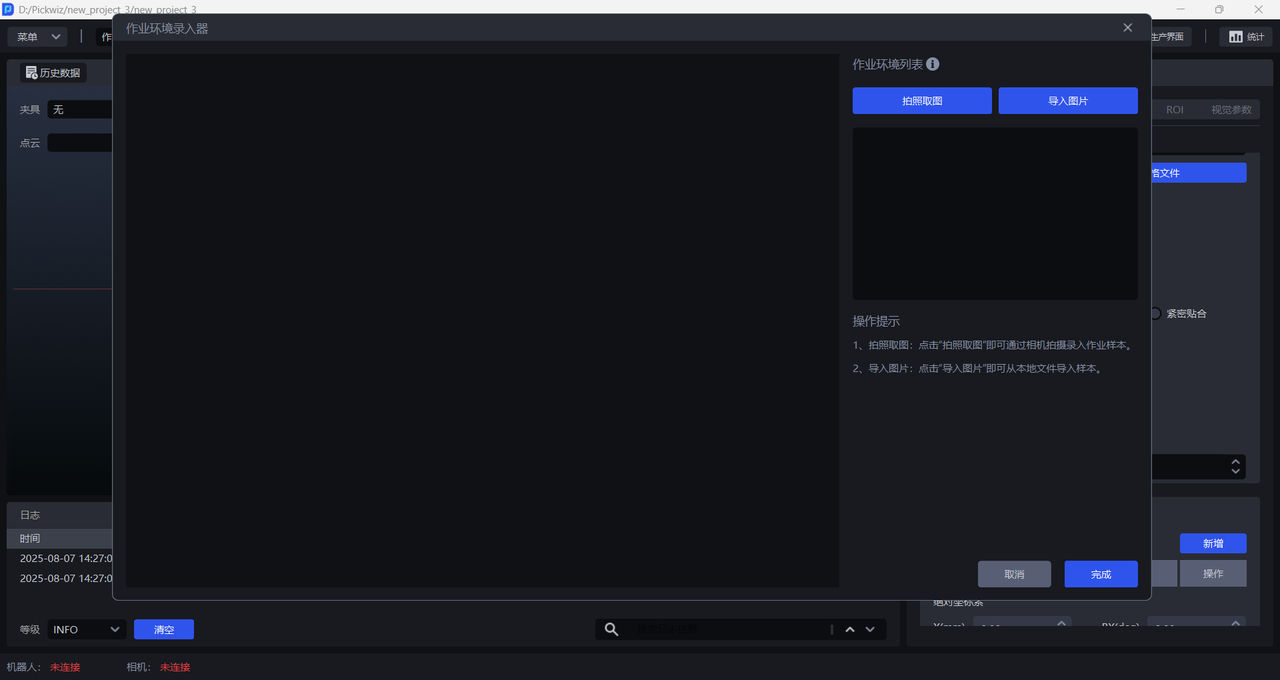Select the 紧密贴合 radio option
The height and width of the screenshot is (680, 1280).
(1156, 313)
